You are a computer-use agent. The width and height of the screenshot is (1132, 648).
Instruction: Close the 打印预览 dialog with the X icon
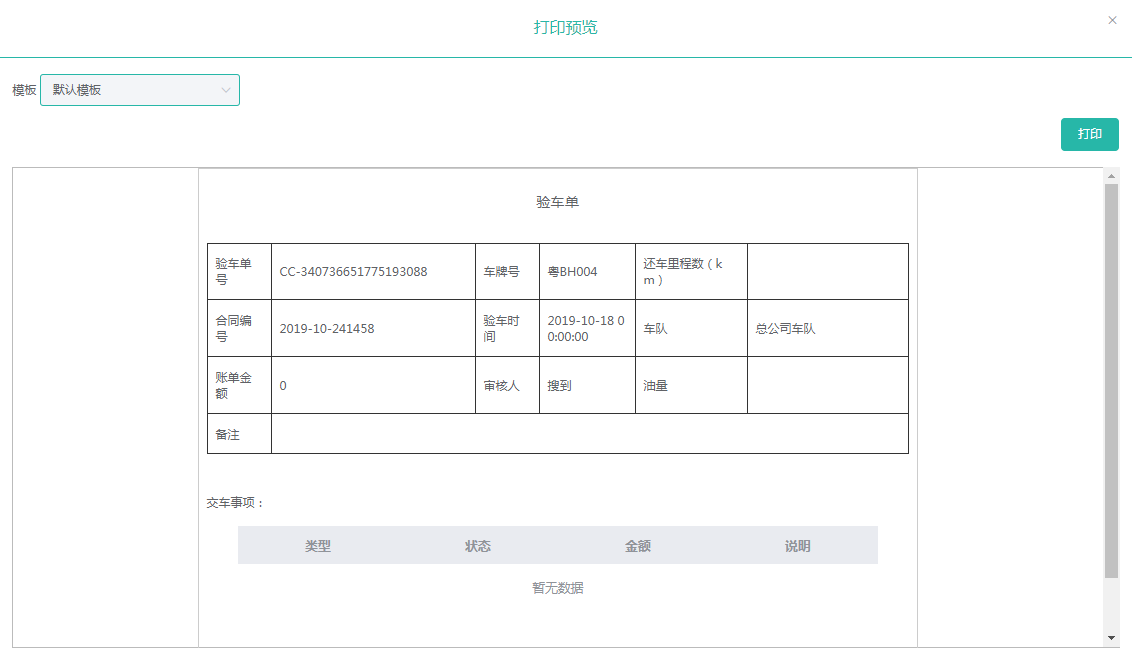[x=1112, y=20]
